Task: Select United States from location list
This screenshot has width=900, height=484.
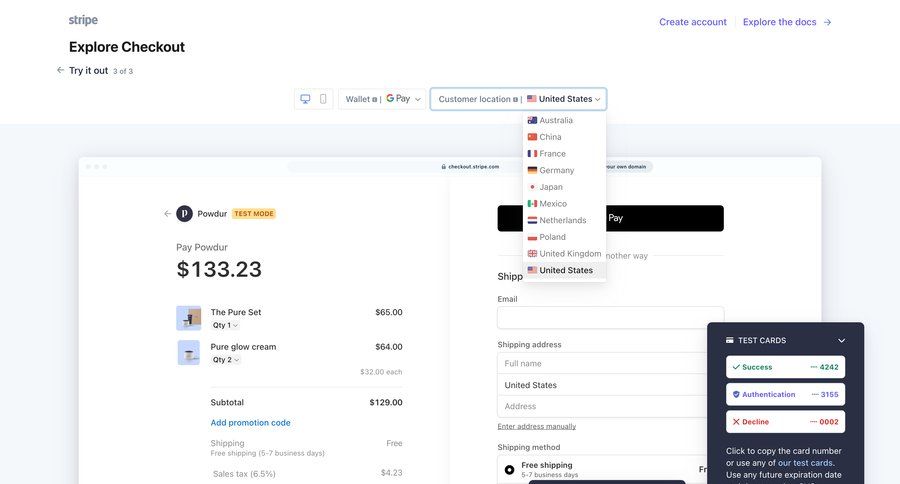Action: pyautogui.click(x=564, y=270)
